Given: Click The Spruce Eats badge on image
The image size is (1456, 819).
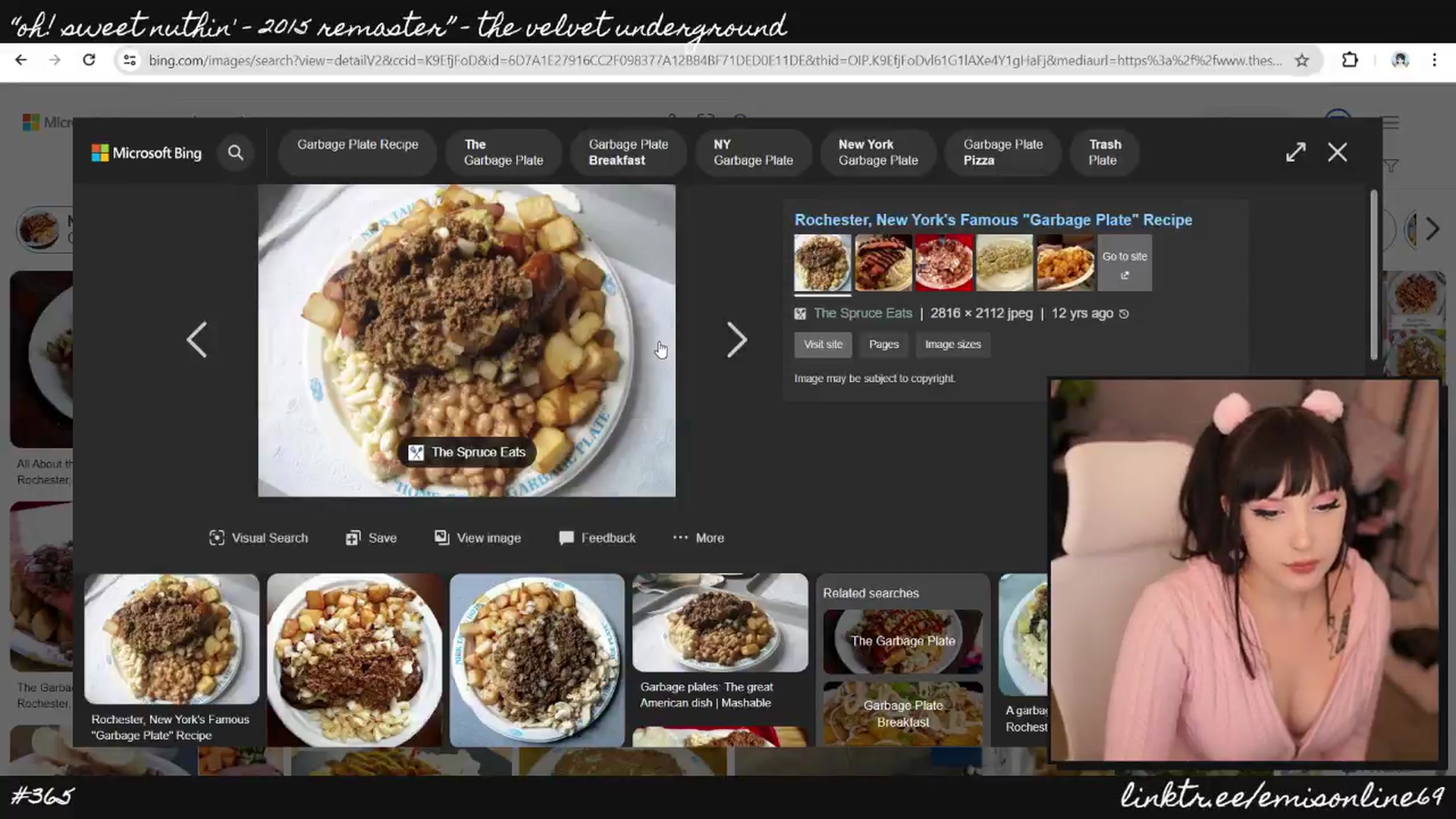Looking at the screenshot, I should [x=467, y=453].
